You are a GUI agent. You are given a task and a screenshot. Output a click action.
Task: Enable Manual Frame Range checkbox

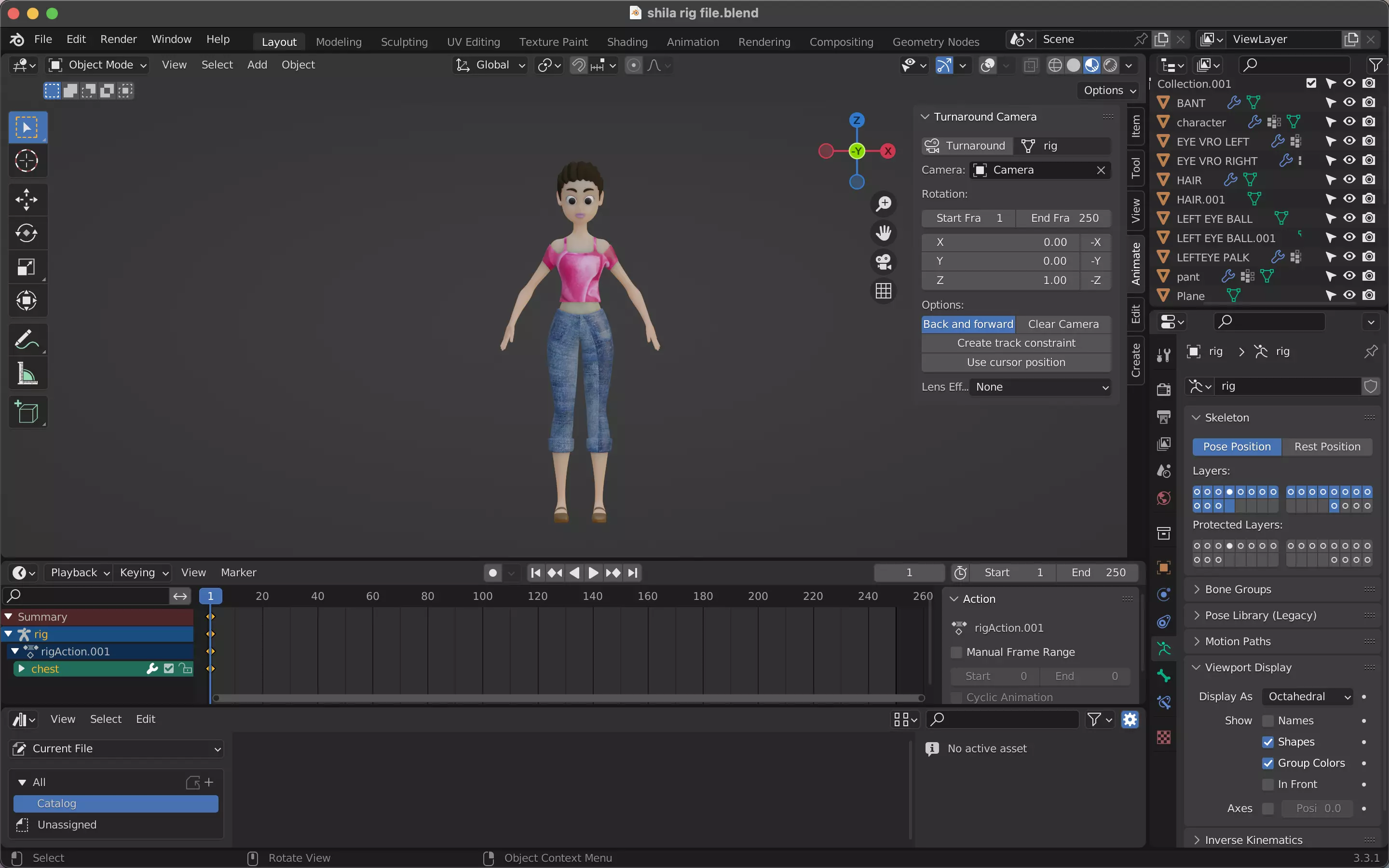(x=956, y=652)
